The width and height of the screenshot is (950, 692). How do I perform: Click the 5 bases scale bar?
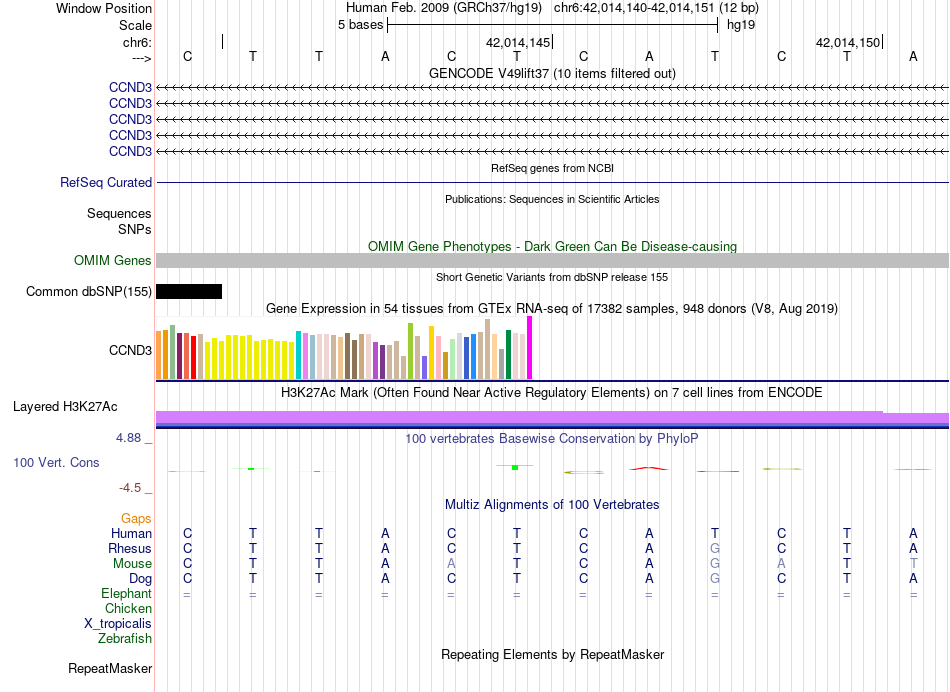click(553, 25)
